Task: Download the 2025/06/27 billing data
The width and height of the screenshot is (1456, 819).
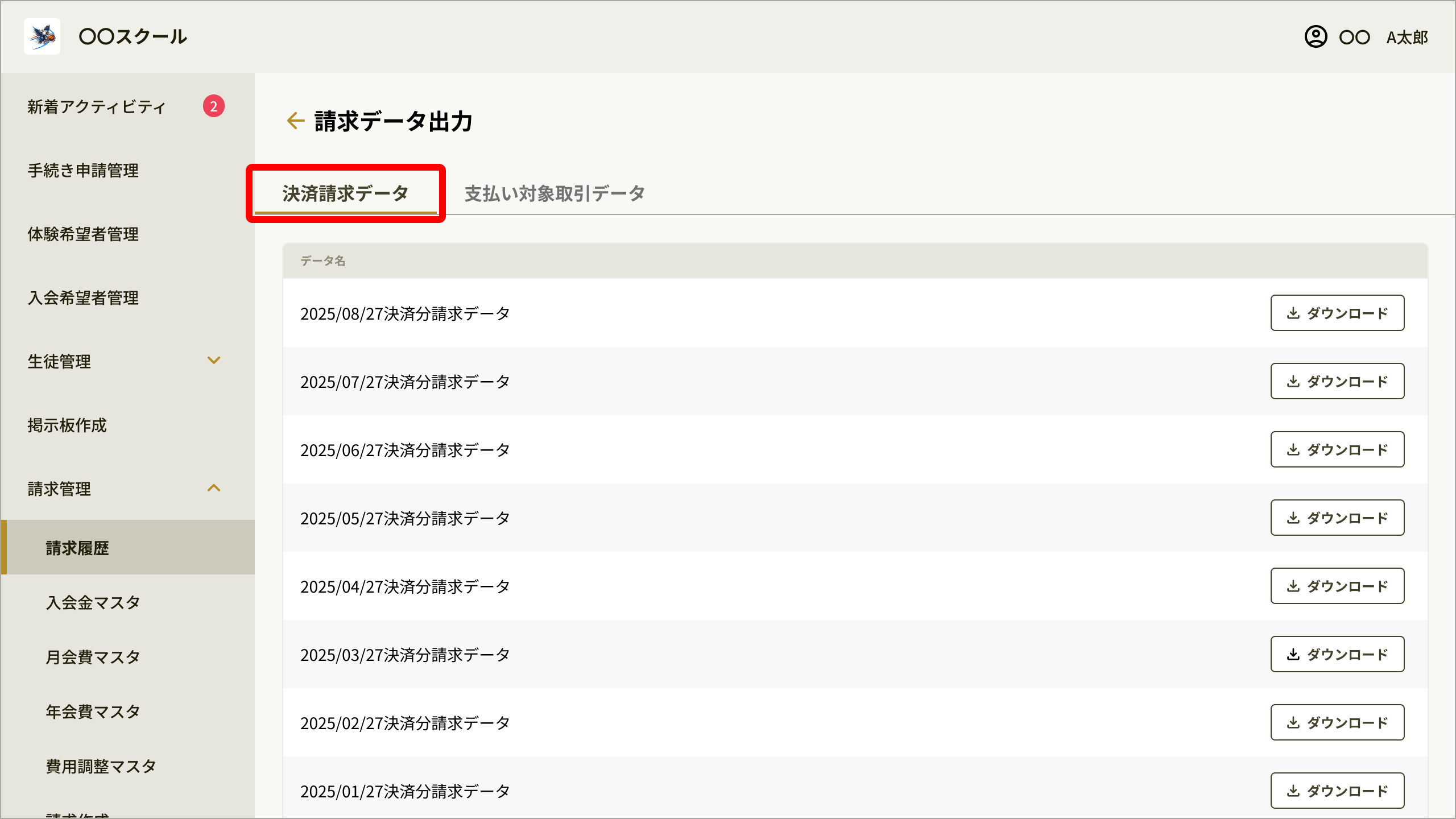Action: pyautogui.click(x=1337, y=449)
